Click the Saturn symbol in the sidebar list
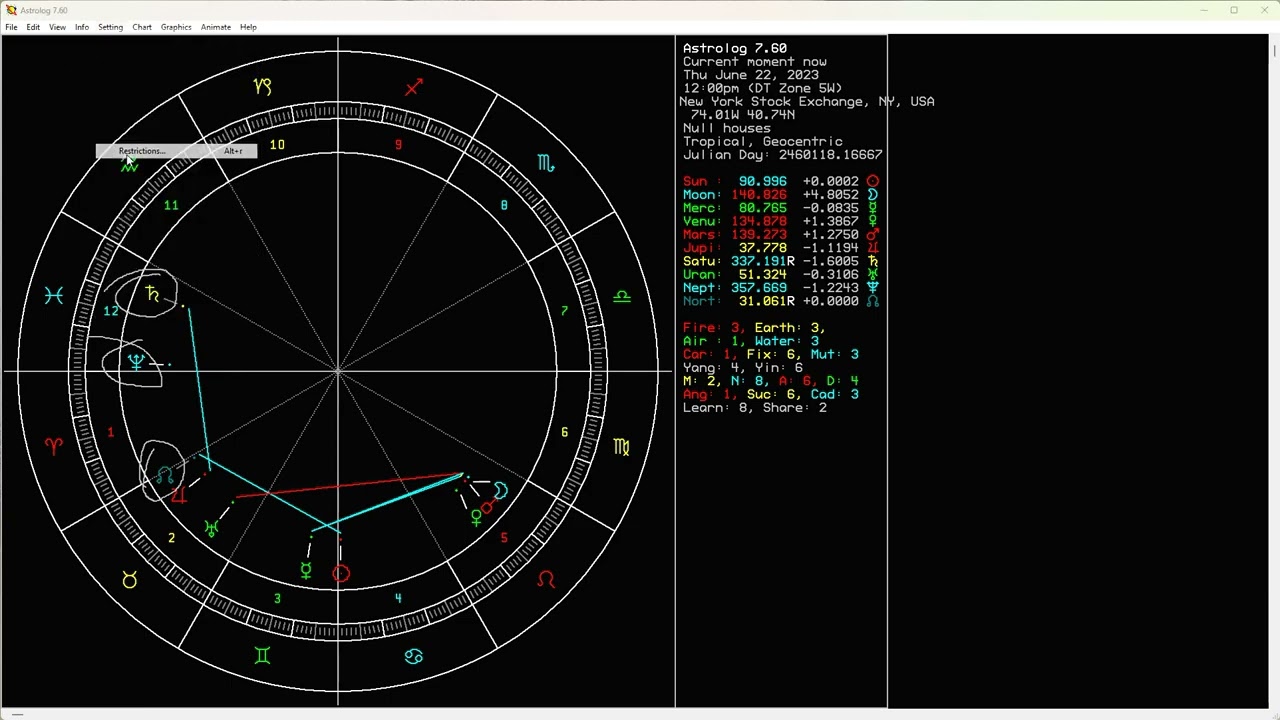This screenshot has height=720, width=1280. coord(873,261)
